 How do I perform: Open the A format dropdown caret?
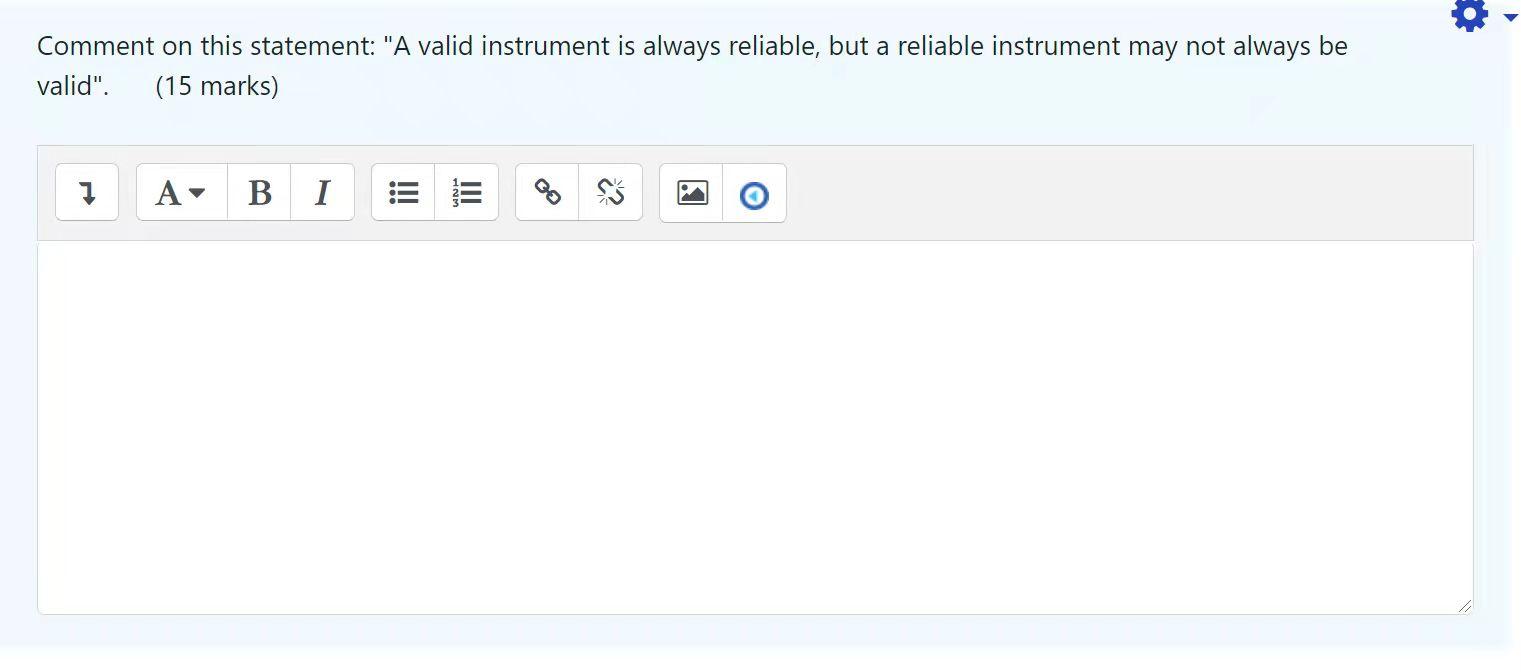pyautogui.click(x=198, y=193)
